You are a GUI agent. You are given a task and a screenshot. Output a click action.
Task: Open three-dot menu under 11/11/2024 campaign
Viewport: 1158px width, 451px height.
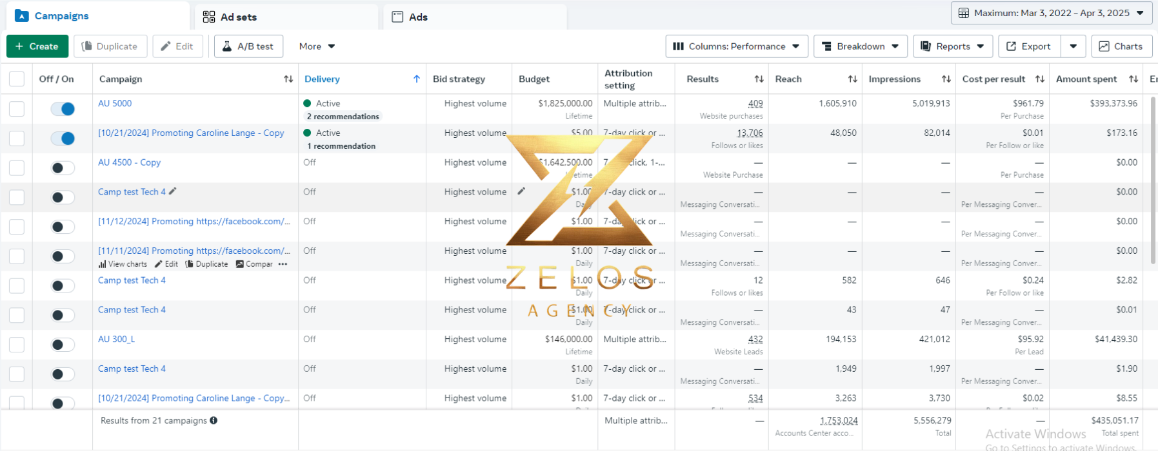tap(283, 264)
